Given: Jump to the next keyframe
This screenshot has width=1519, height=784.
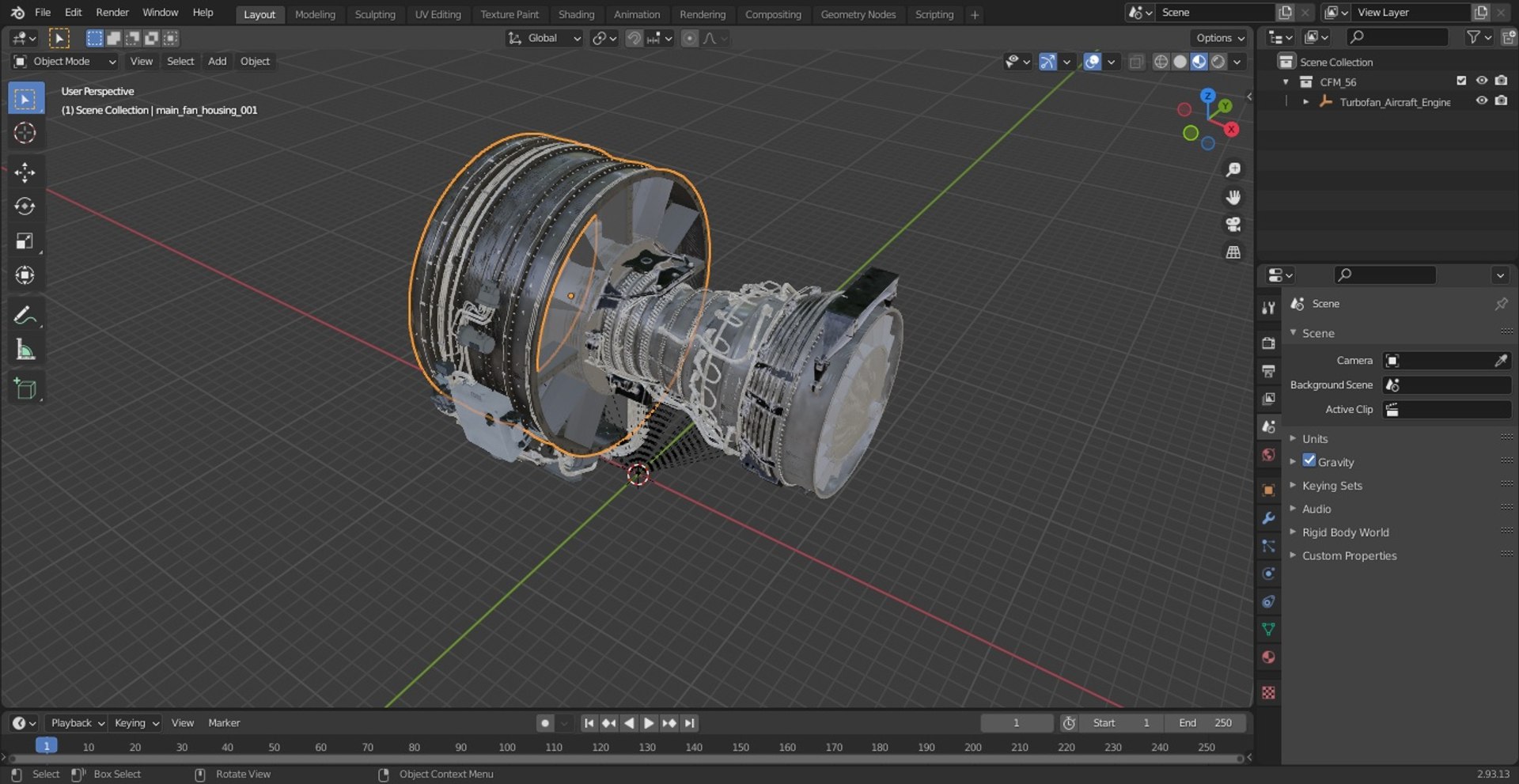Looking at the screenshot, I should pyautogui.click(x=669, y=723).
